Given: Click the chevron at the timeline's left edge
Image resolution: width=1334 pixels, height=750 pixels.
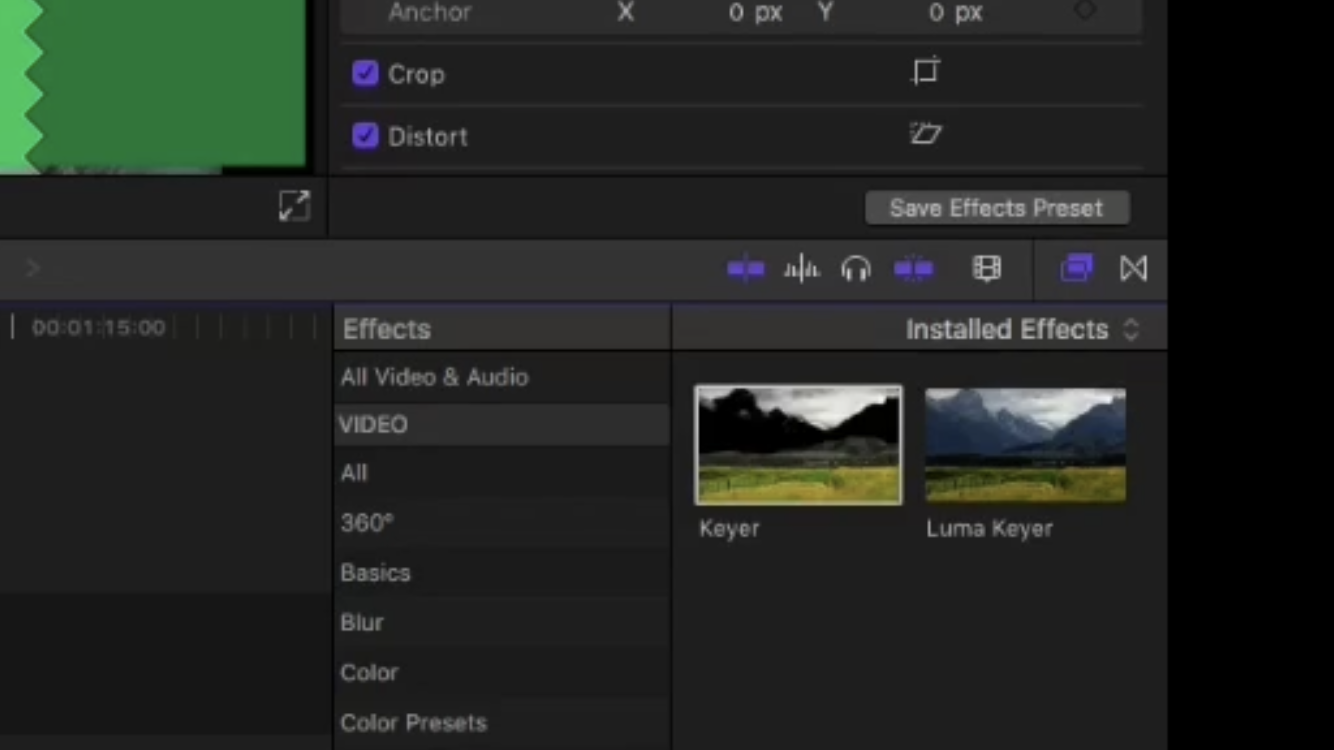Looking at the screenshot, I should pos(32,268).
